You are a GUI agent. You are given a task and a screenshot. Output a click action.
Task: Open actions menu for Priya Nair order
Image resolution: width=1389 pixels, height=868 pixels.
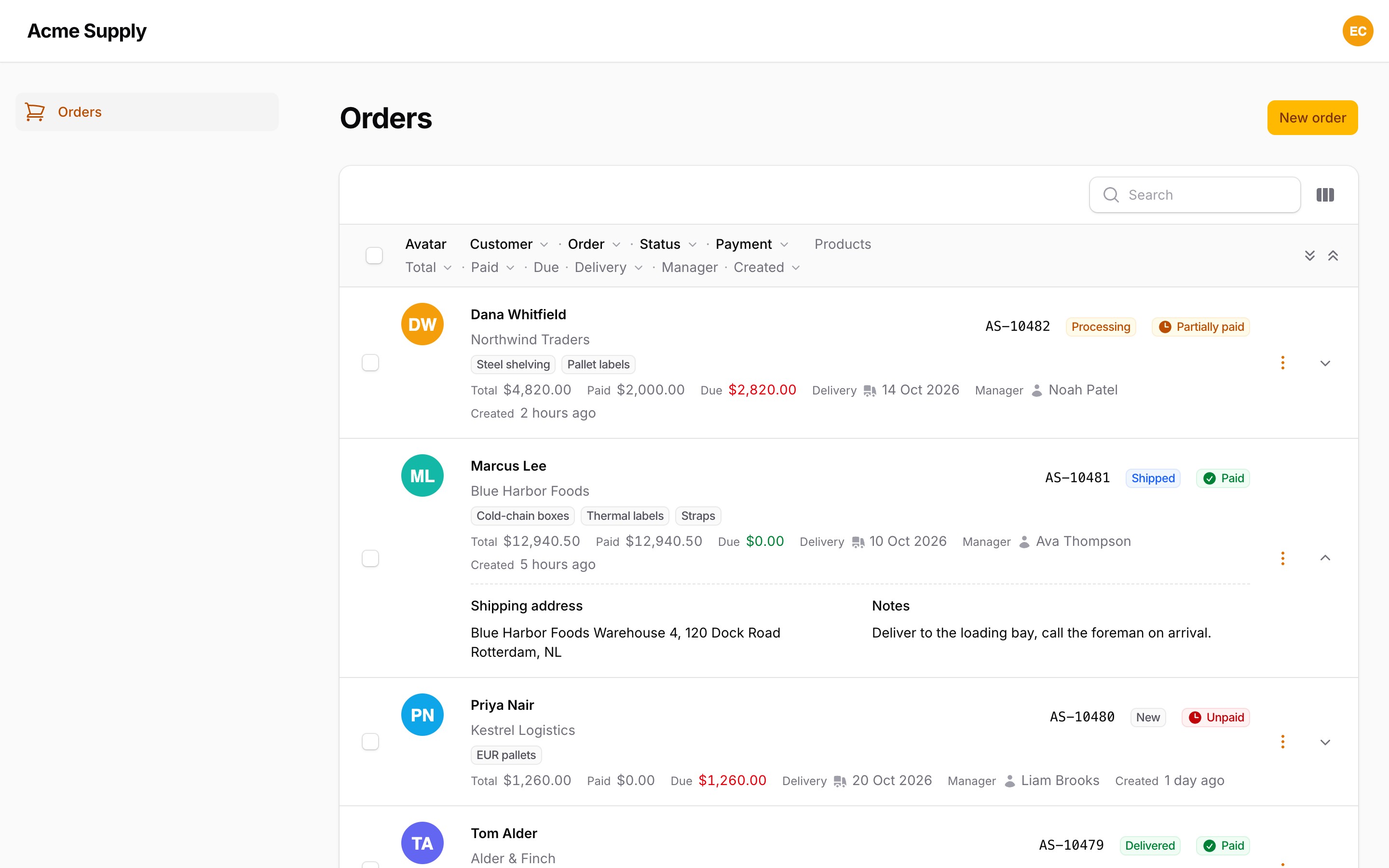(x=1283, y=742)
